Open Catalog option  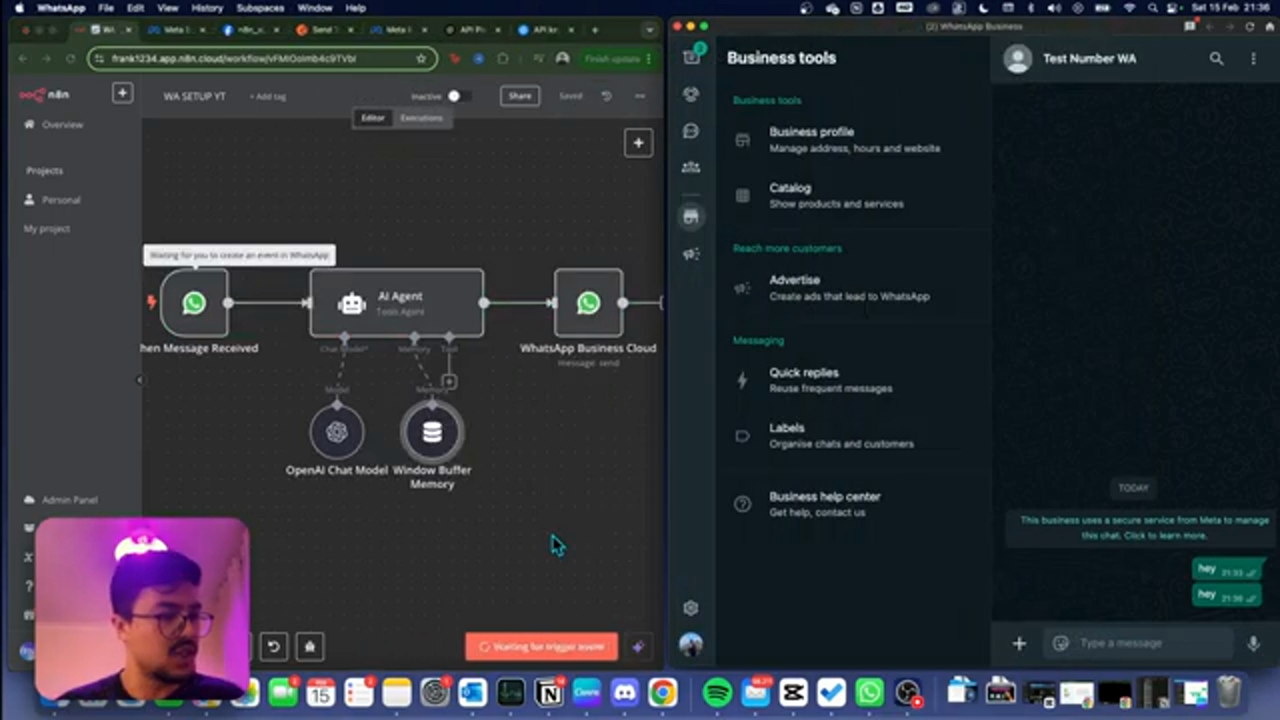(854, 195)
